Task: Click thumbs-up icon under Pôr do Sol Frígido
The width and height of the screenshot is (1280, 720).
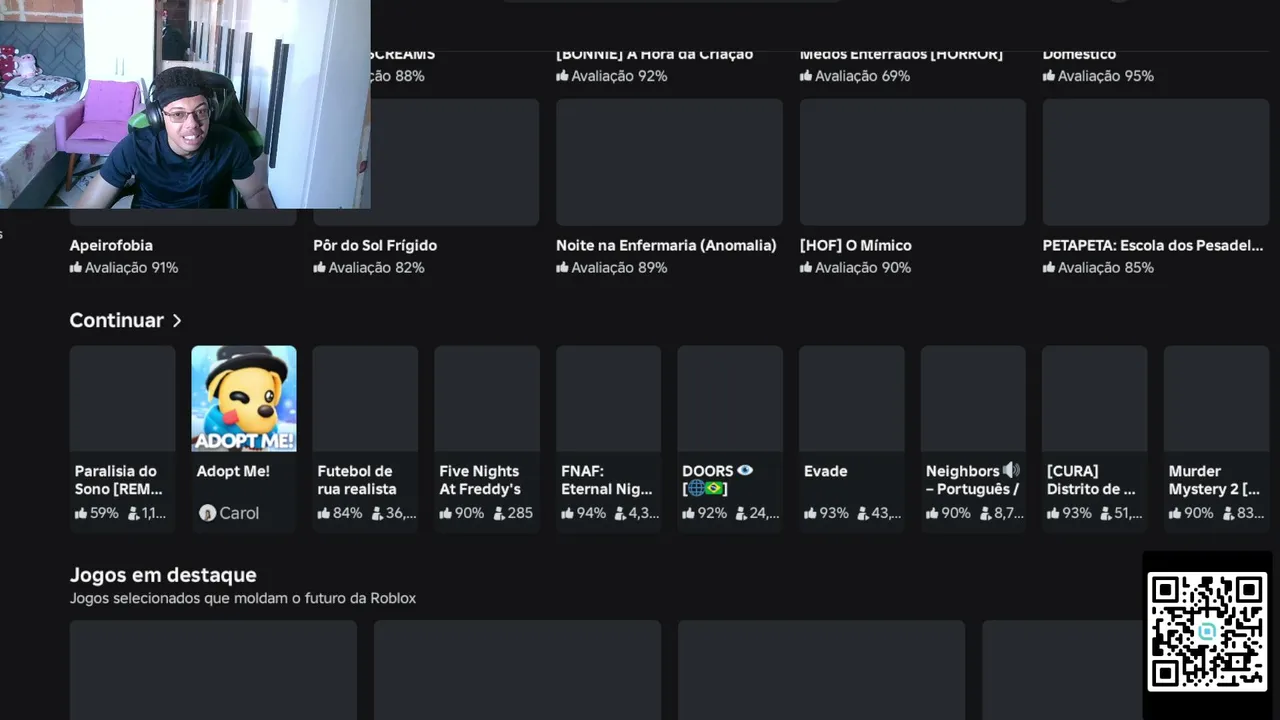Action: 320,268
